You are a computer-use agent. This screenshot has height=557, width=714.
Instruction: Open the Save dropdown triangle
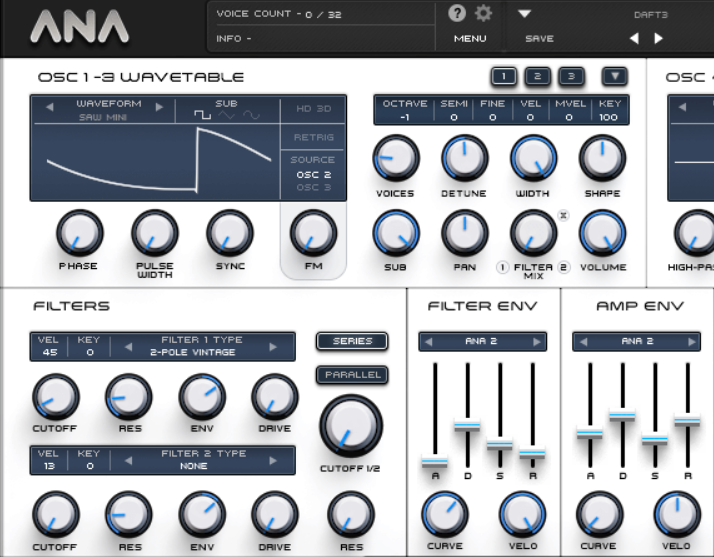[524, 14]
